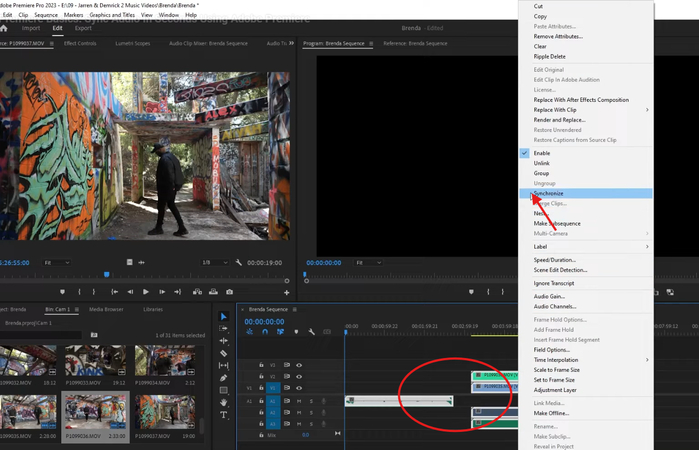Toggle V3 track output eye
The height and width of the screenshot is (450, 699).
299,365
